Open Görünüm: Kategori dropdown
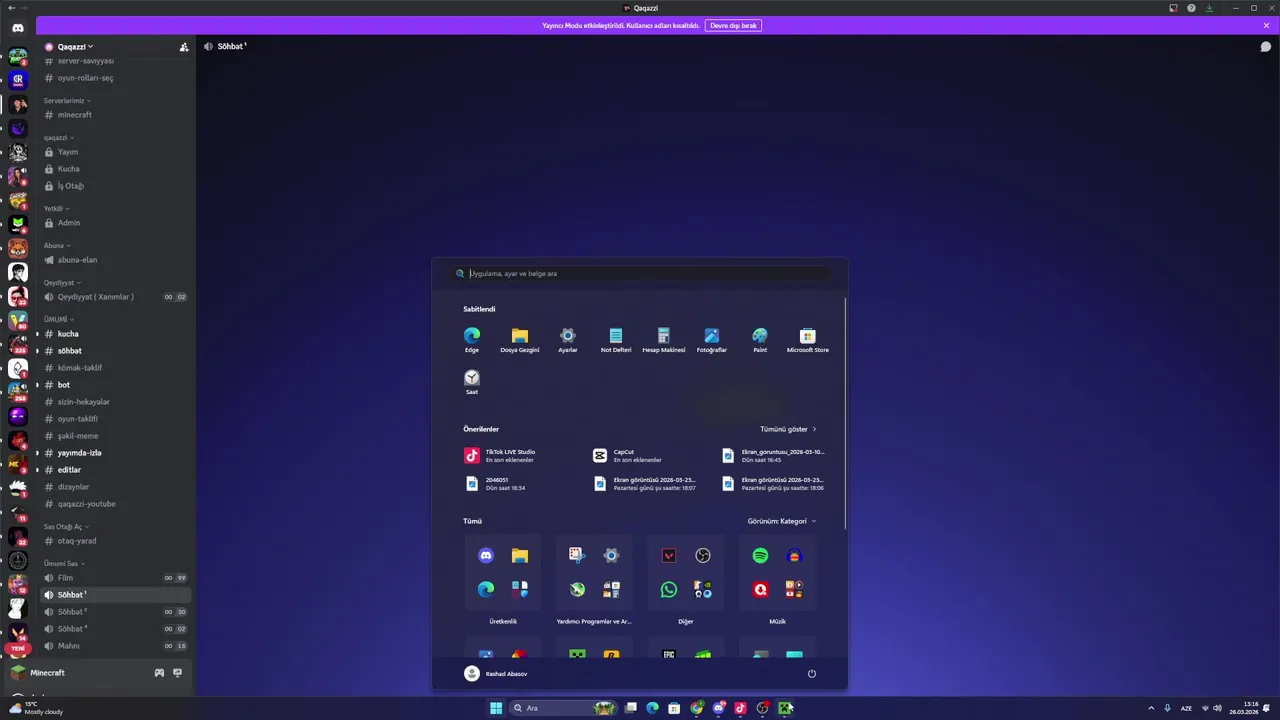Screen dimensions: 1280x720 click(782, 521)
